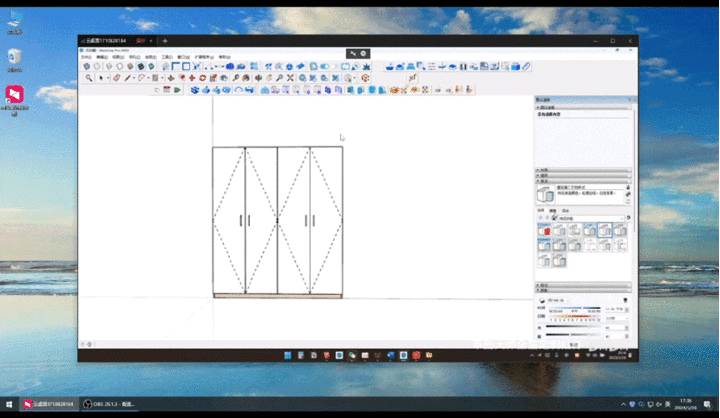This screenshot has height=418, width=720.
Task: Click the paperclip icon in top toolbar
Action: [x=526, y=67]
